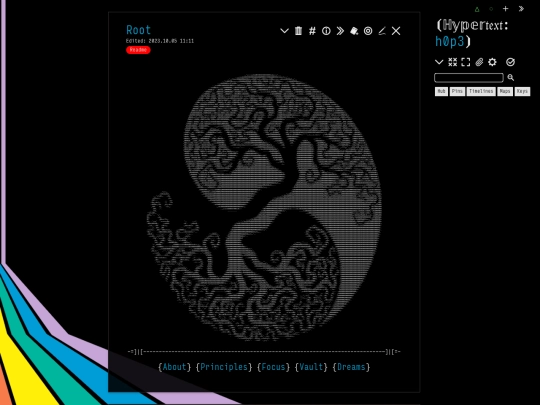The image size is (540, 405).
Task: Switch to the Keys sidebar tab
Action: [x=522, y=91]
